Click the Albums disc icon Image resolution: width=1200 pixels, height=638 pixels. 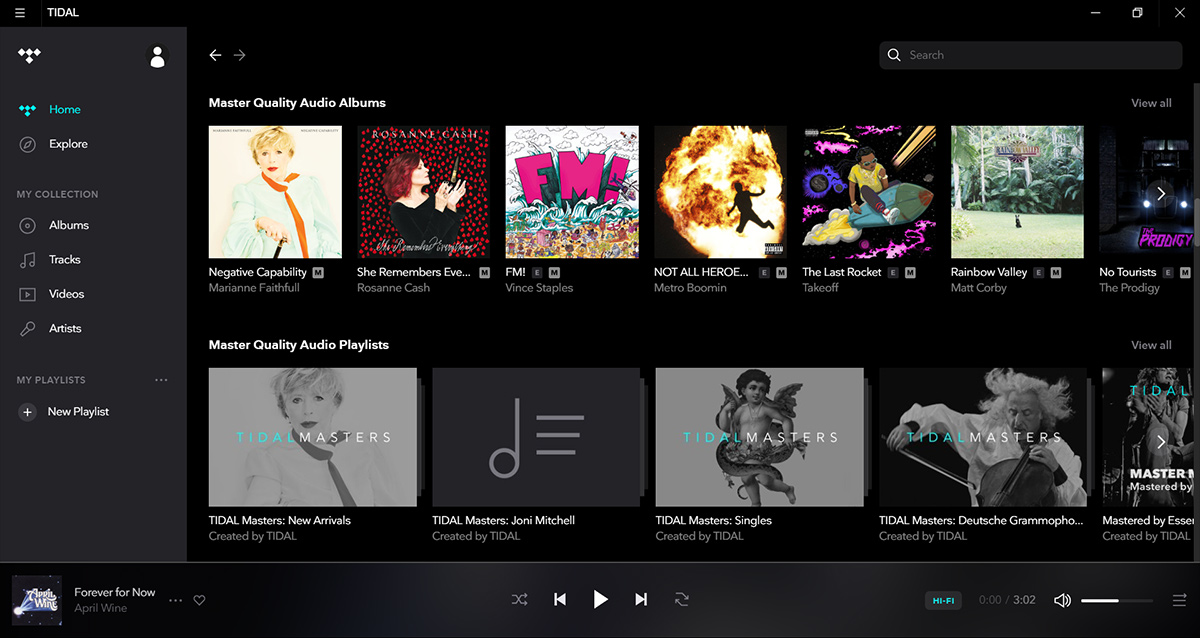[28, 225]
